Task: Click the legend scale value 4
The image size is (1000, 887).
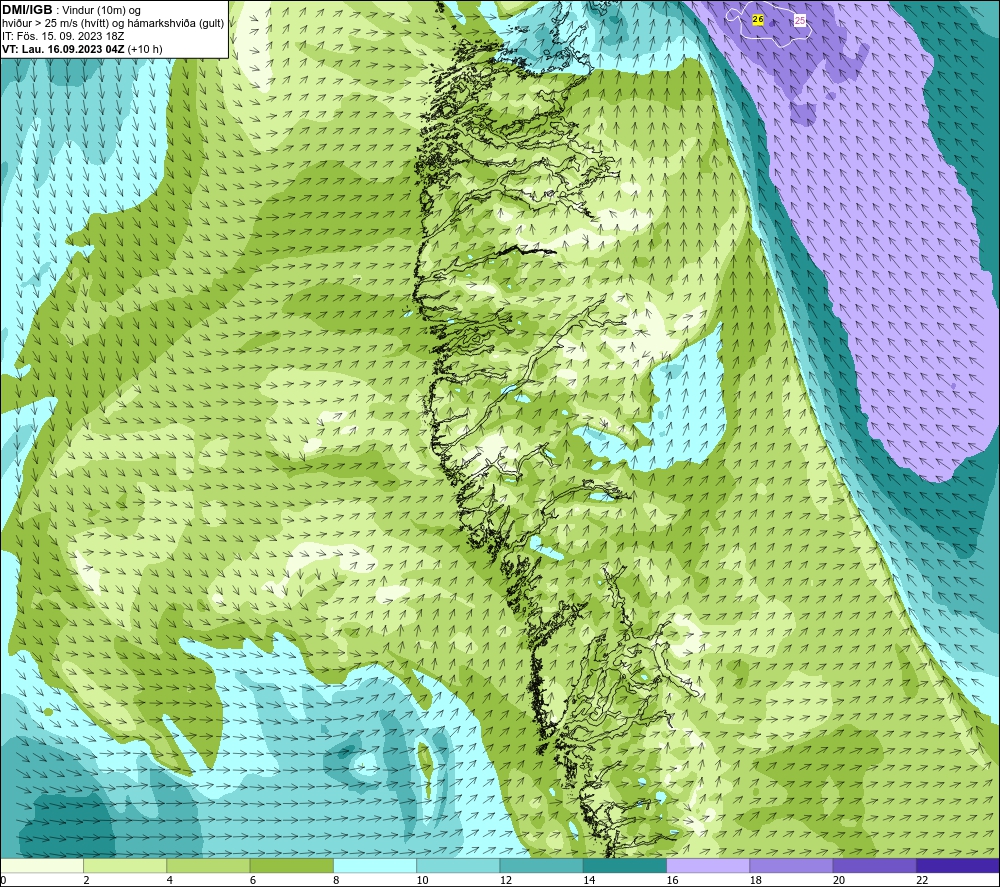Action: click(170, 881)
